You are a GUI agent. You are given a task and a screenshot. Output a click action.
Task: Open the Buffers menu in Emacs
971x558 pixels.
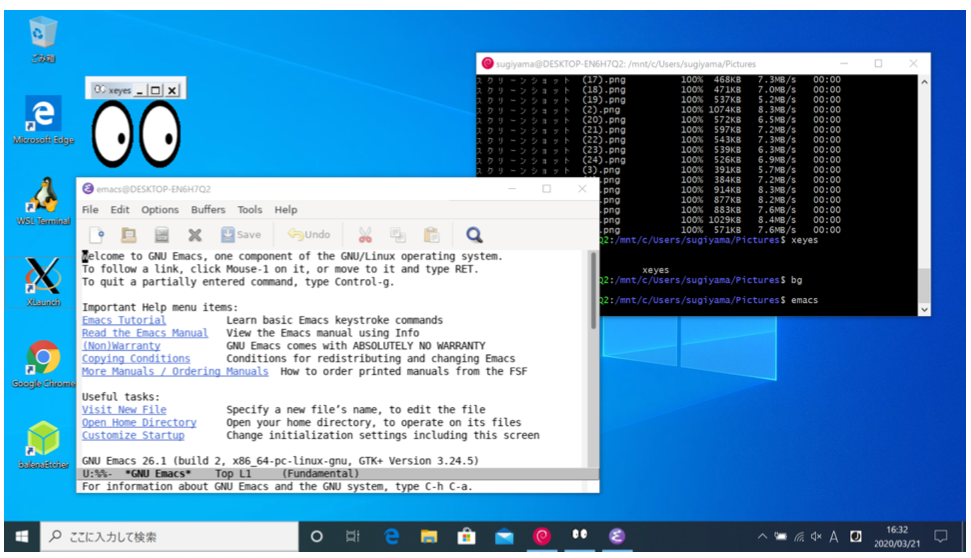click(208, 210)
